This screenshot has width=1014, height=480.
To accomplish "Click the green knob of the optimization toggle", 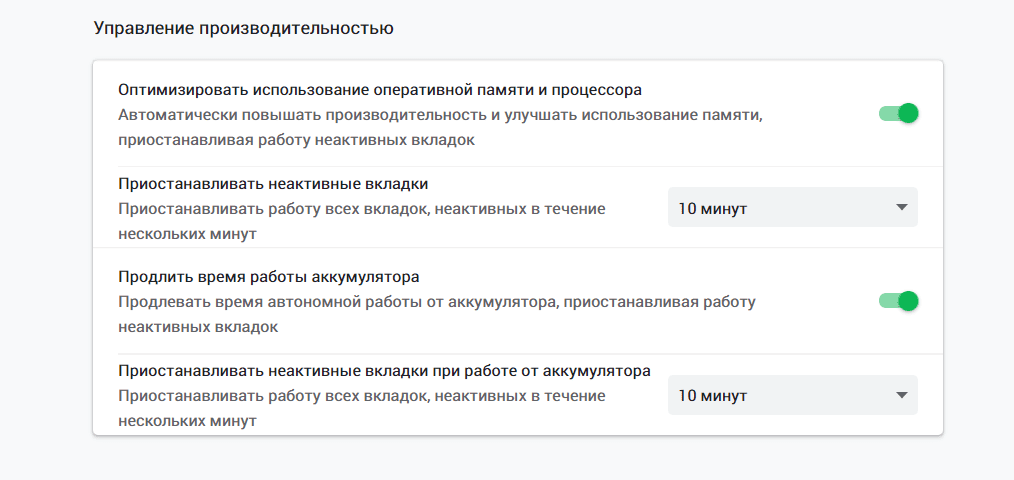I will click(x=908, y=113).
